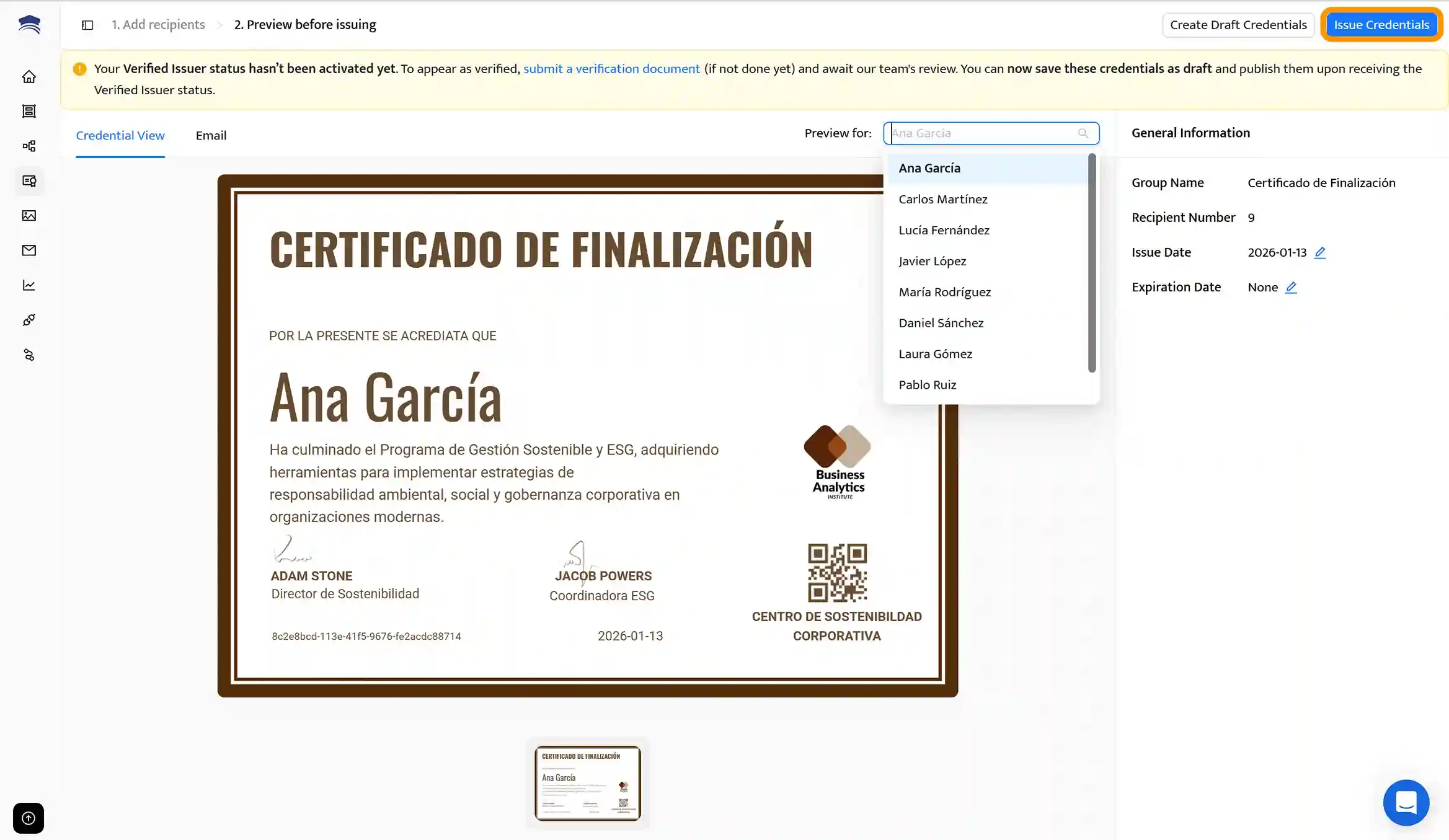This screenshot has width=1449, height=840.
Task: Edit the Issue Date pencil icon
Action: [x=1320, y=252]
